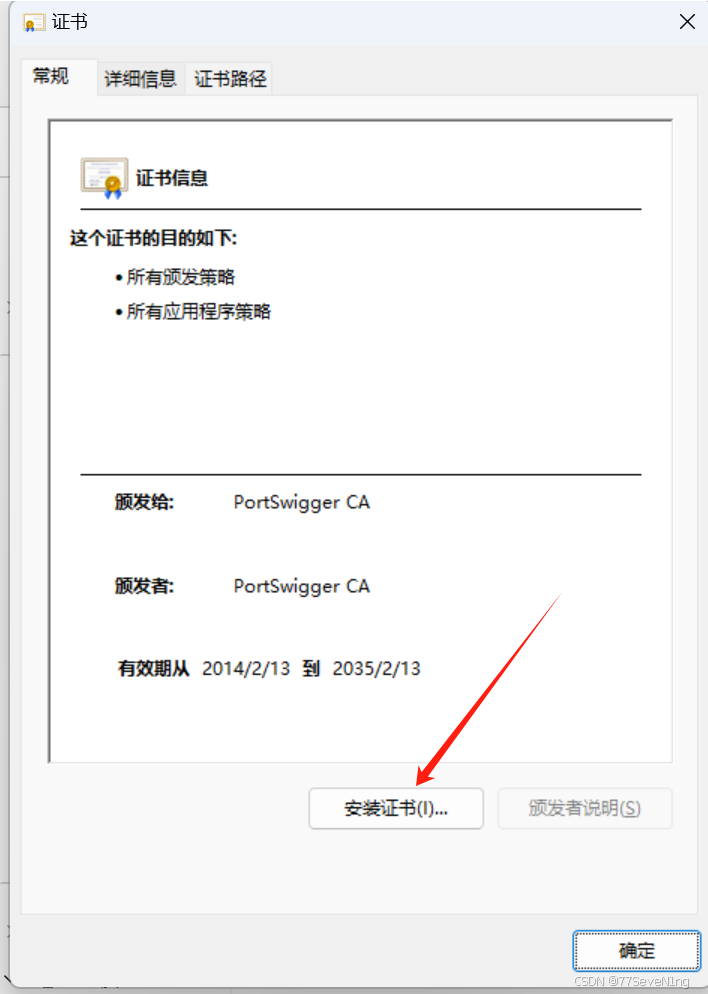Click the 所有应用程序策略 list entry
Screen dimensions: 708x994
pyautogui.click(x=198, y=312)
